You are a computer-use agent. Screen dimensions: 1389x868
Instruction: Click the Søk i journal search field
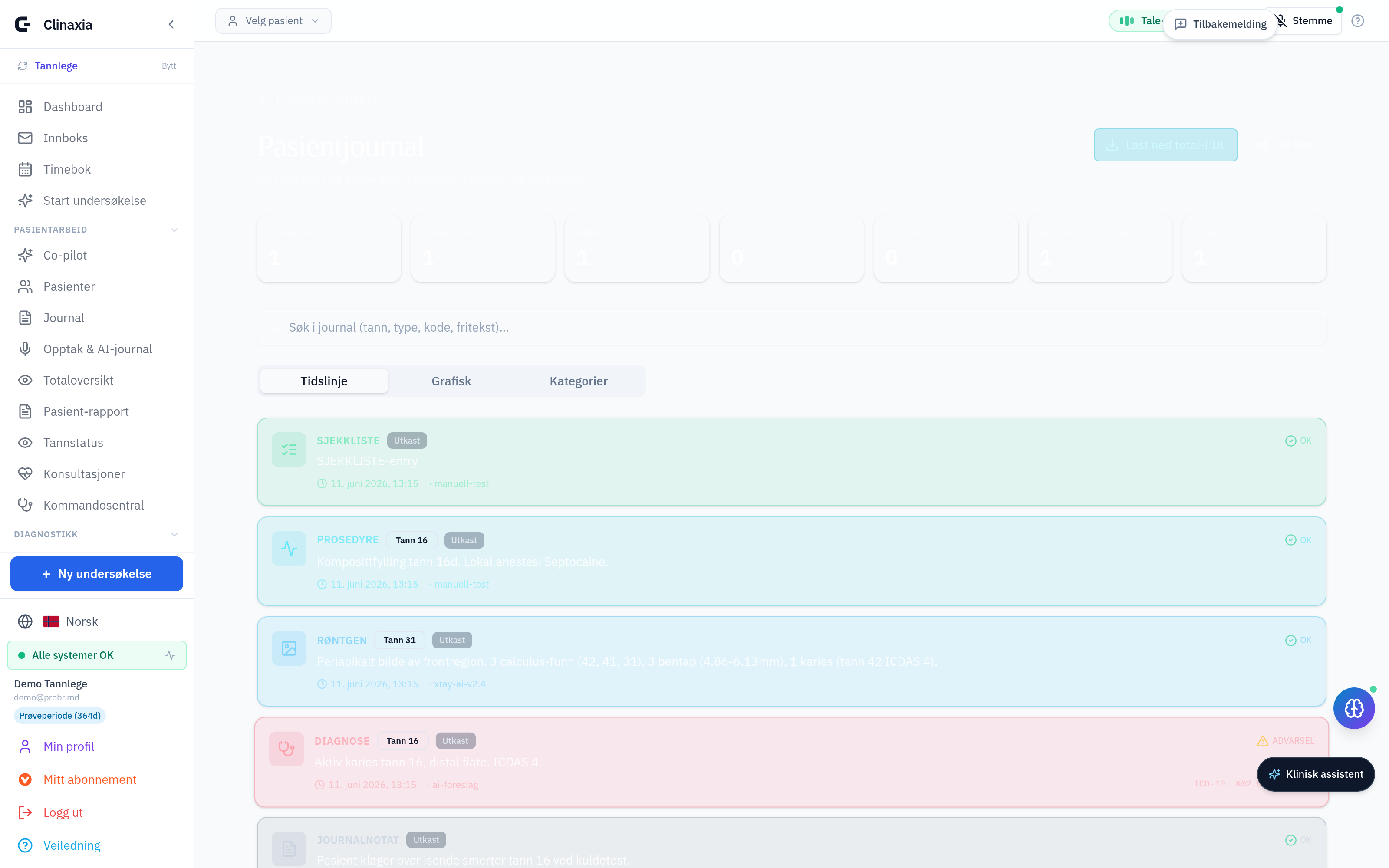point(791,327)
